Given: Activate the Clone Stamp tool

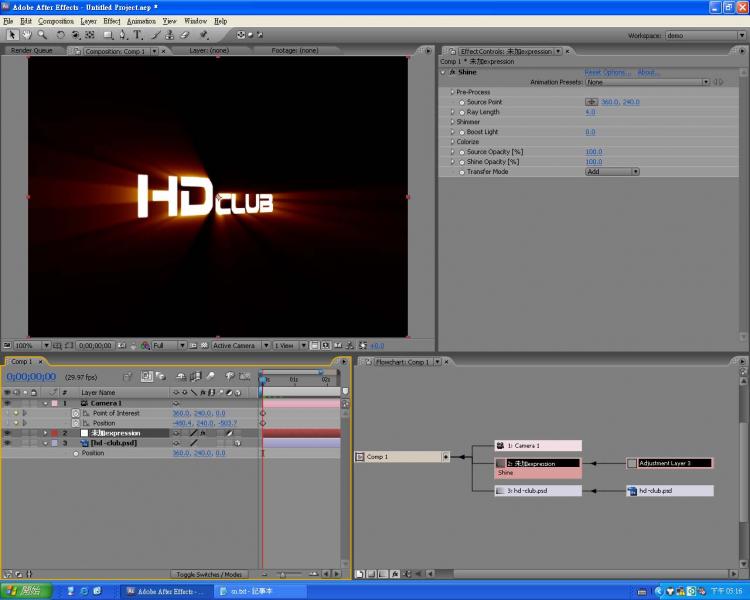Looking at the screenshot, I should (171, 34).
